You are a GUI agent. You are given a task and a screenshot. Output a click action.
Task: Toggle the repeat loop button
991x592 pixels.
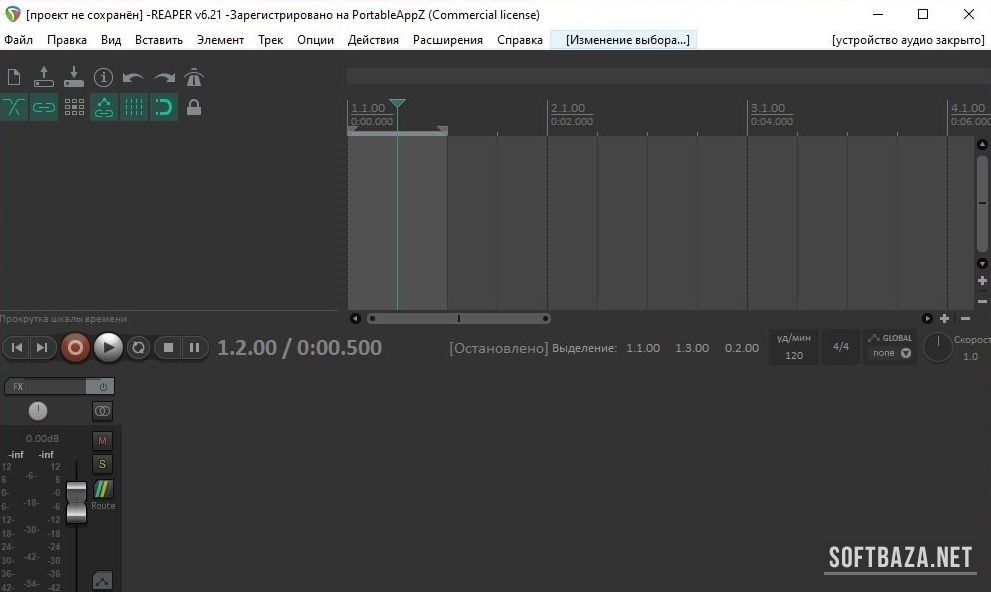[139, 348]
